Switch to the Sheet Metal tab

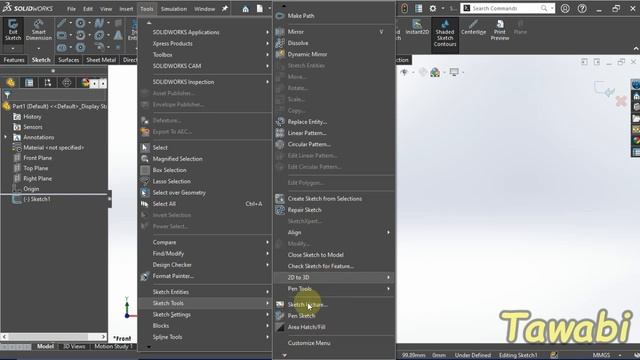[x=101, y=60]
